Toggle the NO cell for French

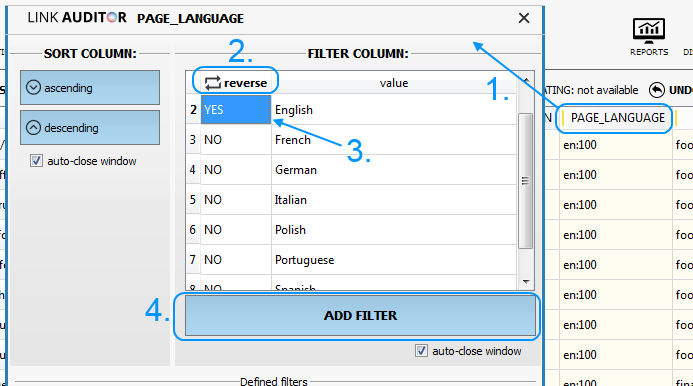pyautogui.click(x=236, y=140)
